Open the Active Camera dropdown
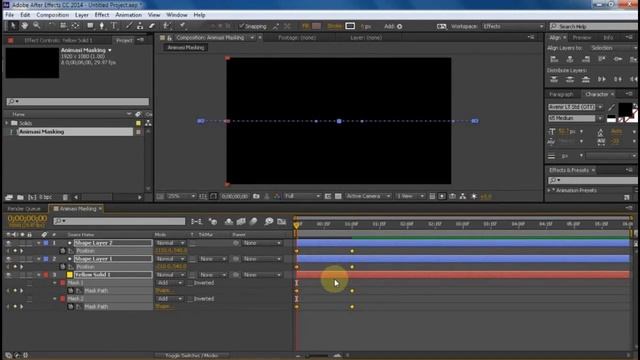The width and height of the screenshot is (640, 360). (x=368, y=196)
